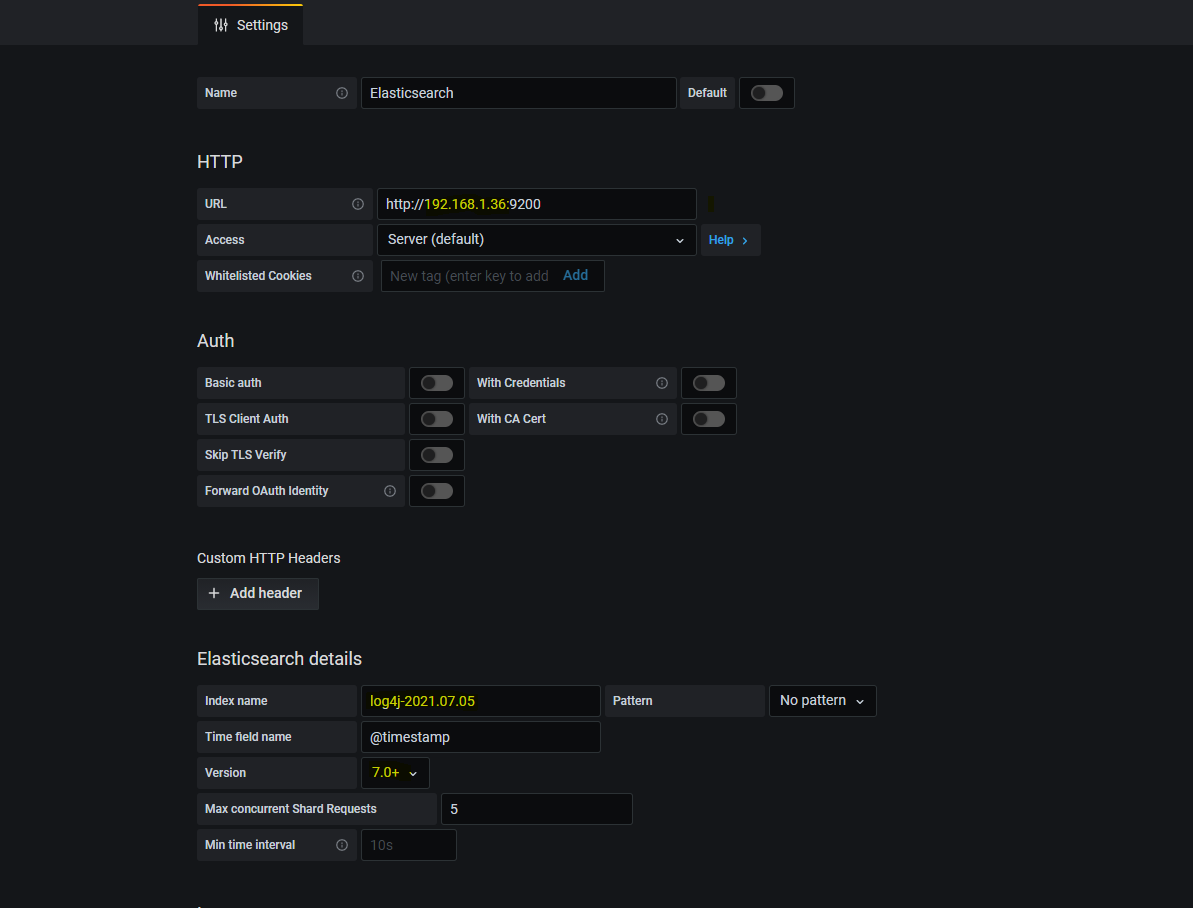Enable TLS Client Auth toggle
1193x908 pixels.
tap(437, 419)
